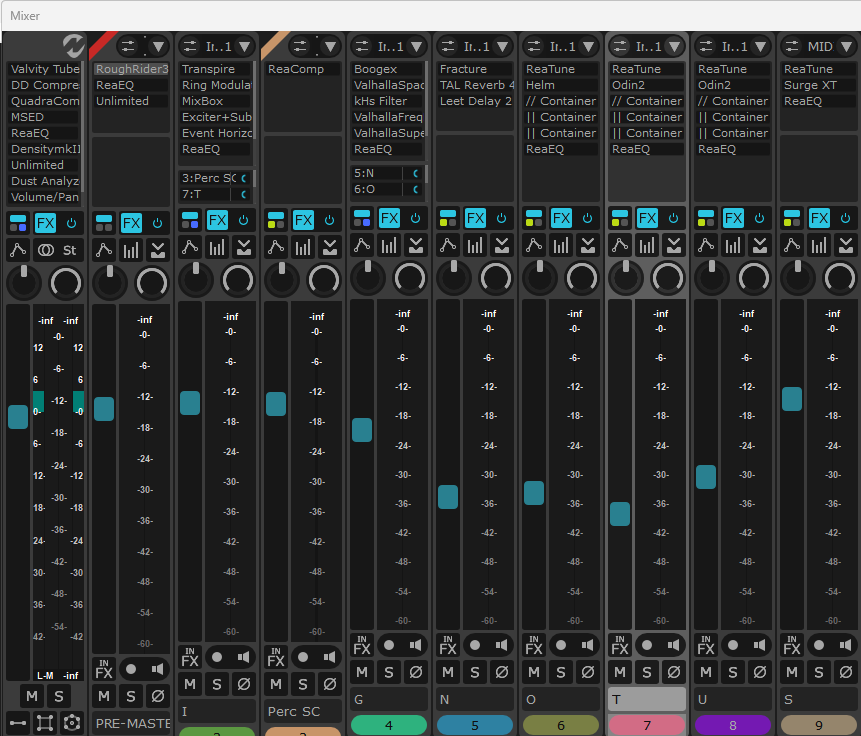Open track T input dropdown arrow
The height and width of the screenshot is (736, 861).
click(674, 47)
